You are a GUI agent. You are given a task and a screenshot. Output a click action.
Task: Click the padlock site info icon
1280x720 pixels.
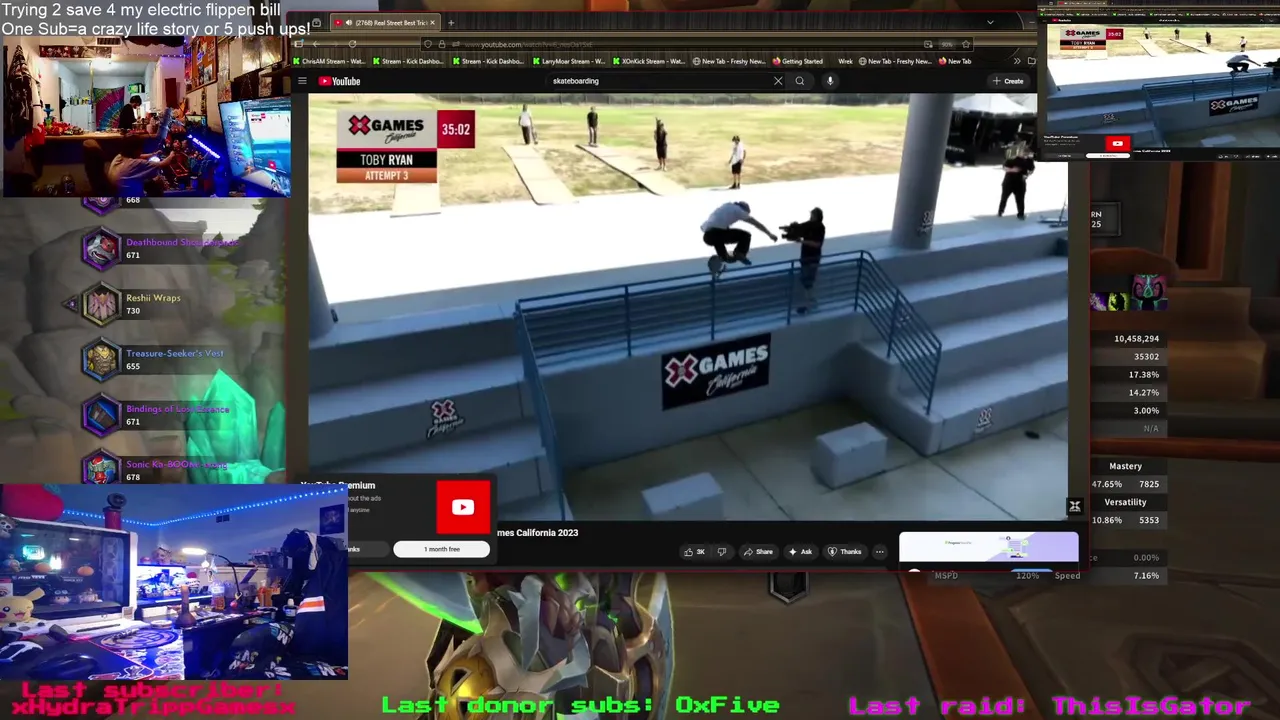(442, 44)
